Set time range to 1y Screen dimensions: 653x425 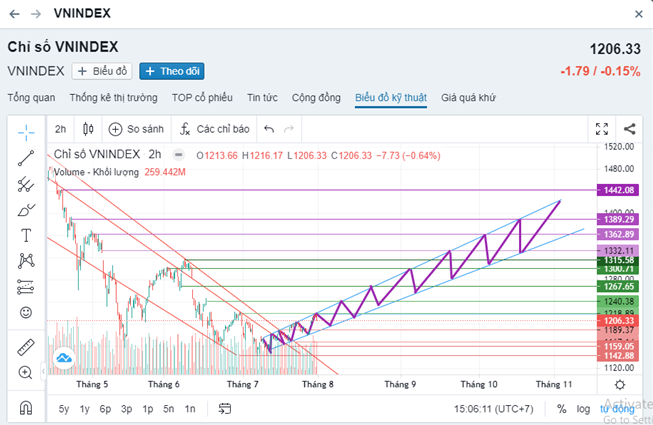click(85, 409)
